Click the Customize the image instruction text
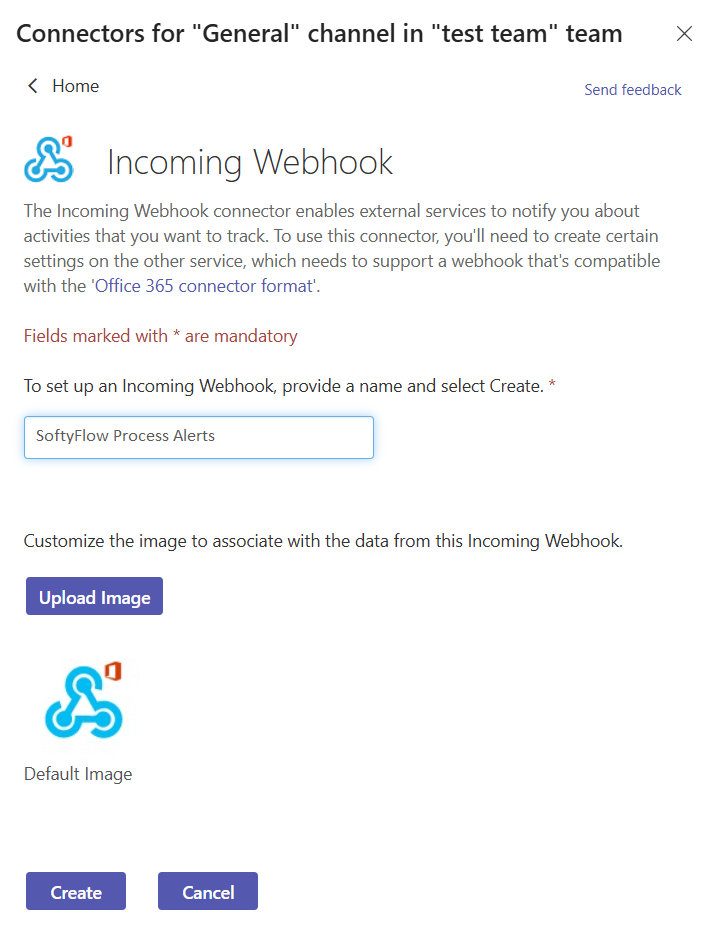This screenshot has width=714, height=928. pos(323,541)
